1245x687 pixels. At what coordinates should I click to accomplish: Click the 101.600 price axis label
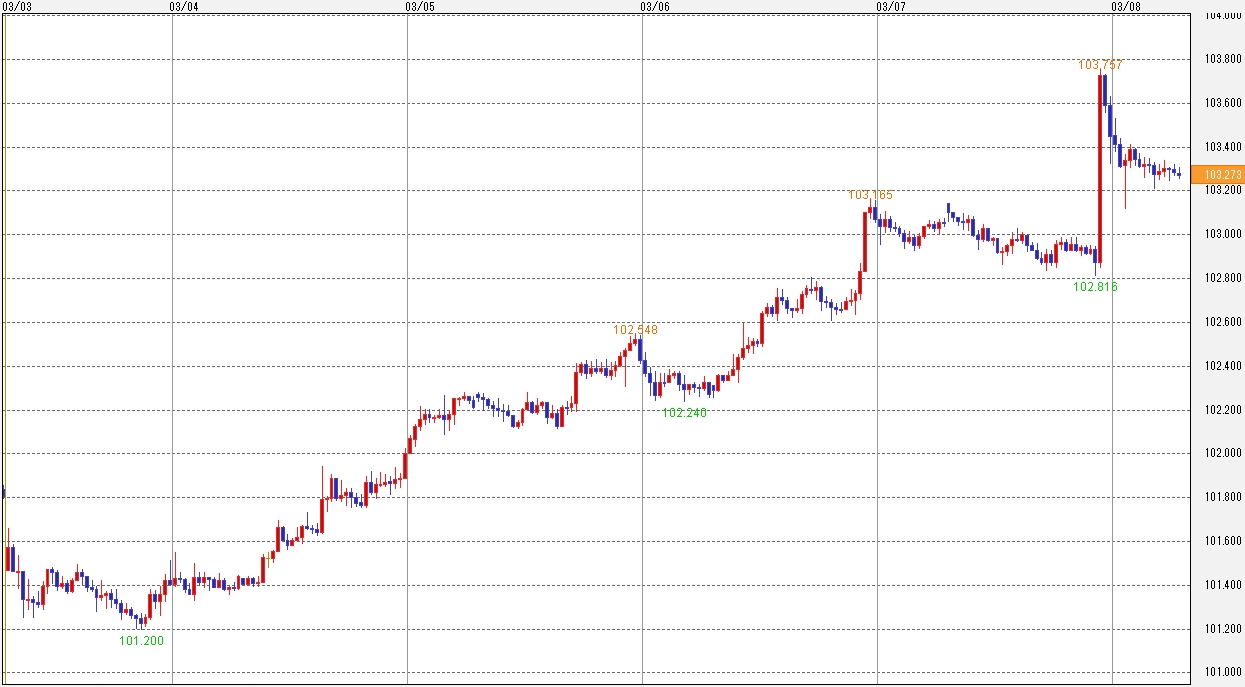(x=1223, y=541)
